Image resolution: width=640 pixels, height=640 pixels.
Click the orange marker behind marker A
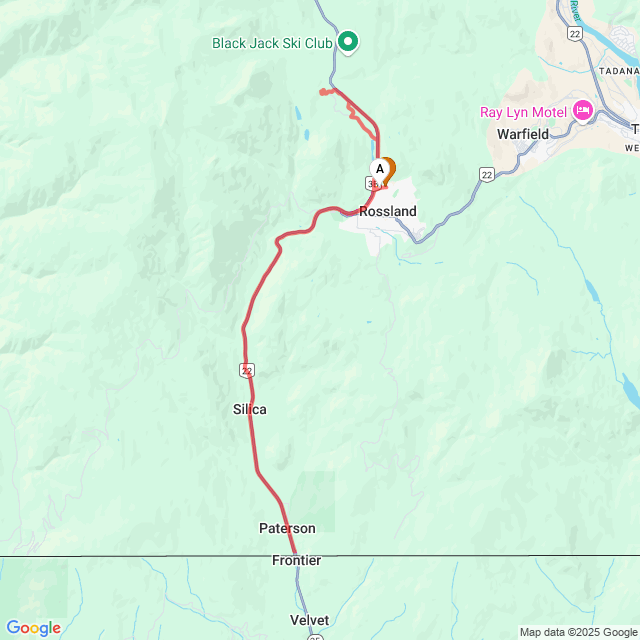coord(390,168)
